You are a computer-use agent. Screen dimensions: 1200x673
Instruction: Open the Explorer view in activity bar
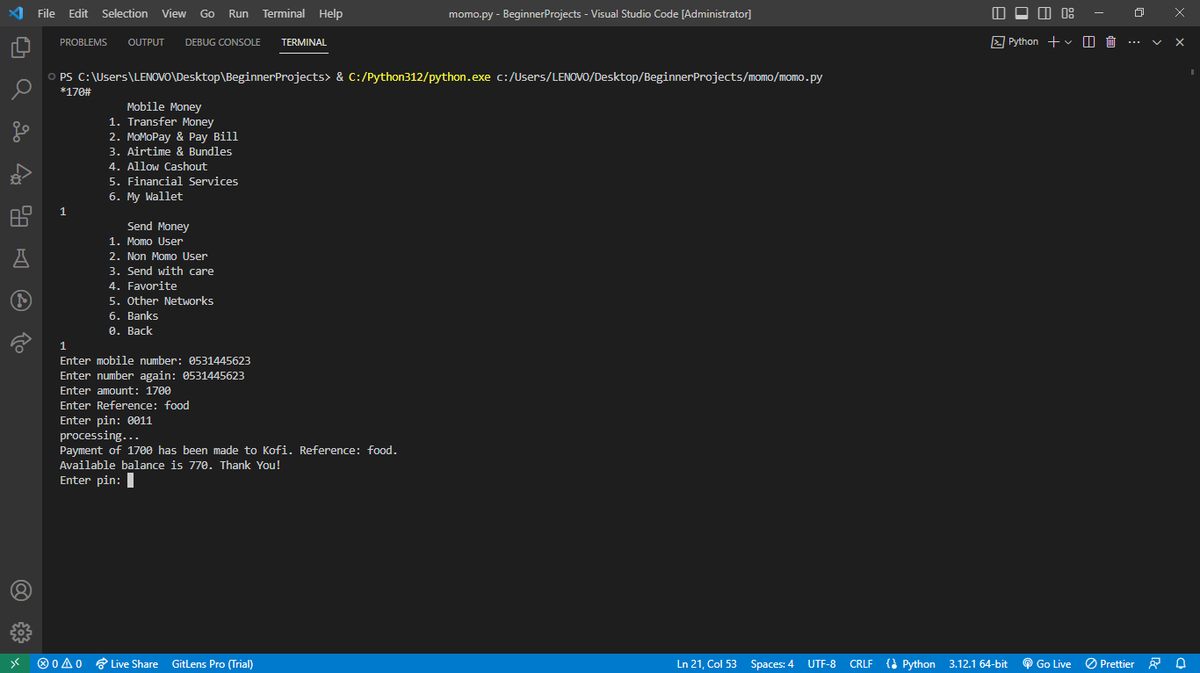20,47
